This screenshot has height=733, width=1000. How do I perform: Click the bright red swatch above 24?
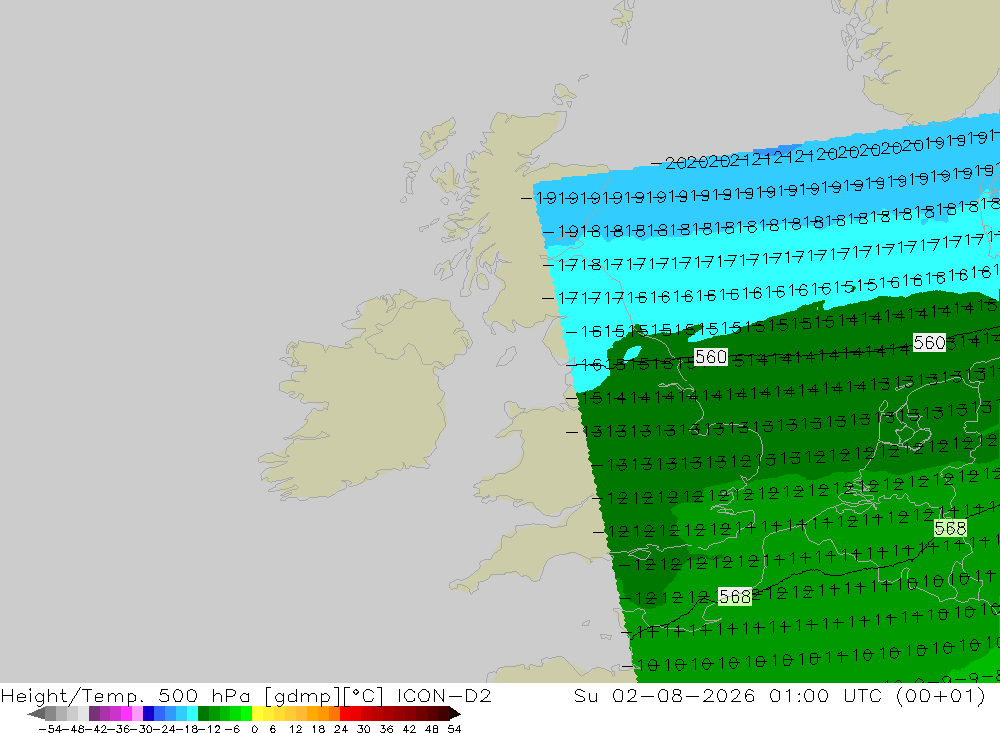pos(345,713)
